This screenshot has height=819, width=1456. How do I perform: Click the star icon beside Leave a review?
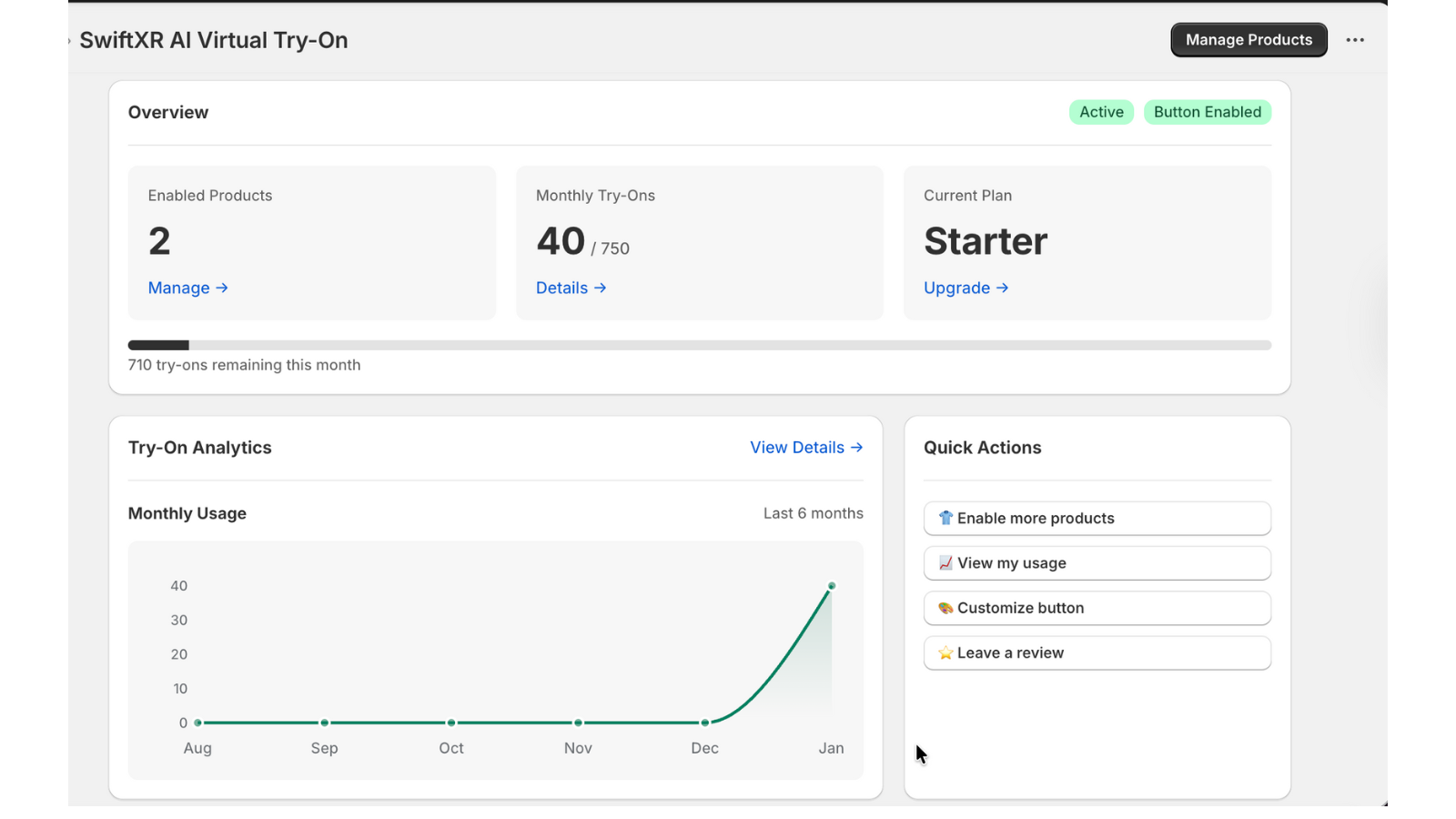point(945,652)
